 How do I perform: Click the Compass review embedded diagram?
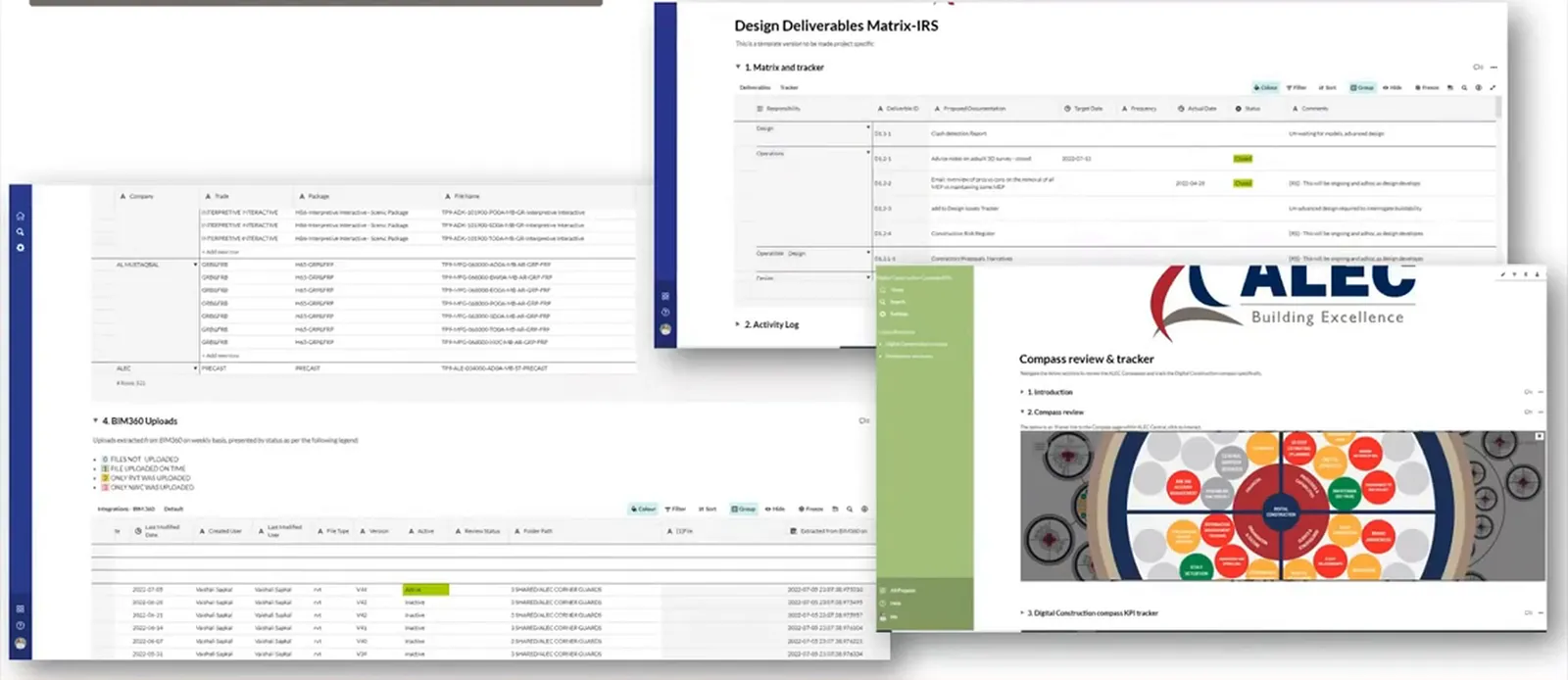click(1282, 506)
